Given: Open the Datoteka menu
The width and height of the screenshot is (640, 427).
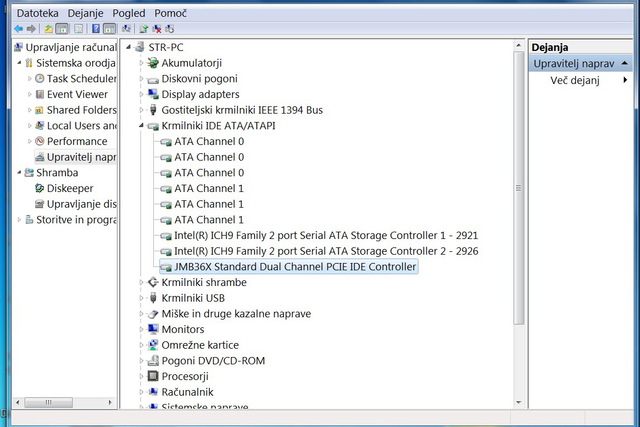Looking at the screenshot, I should [37, 11].
